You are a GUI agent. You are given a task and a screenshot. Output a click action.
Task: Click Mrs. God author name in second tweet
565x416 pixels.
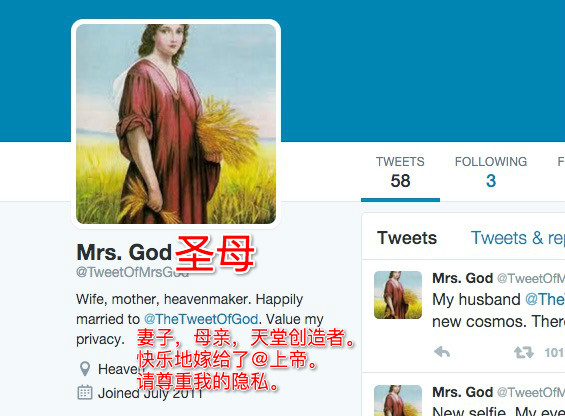click(462, 392)
